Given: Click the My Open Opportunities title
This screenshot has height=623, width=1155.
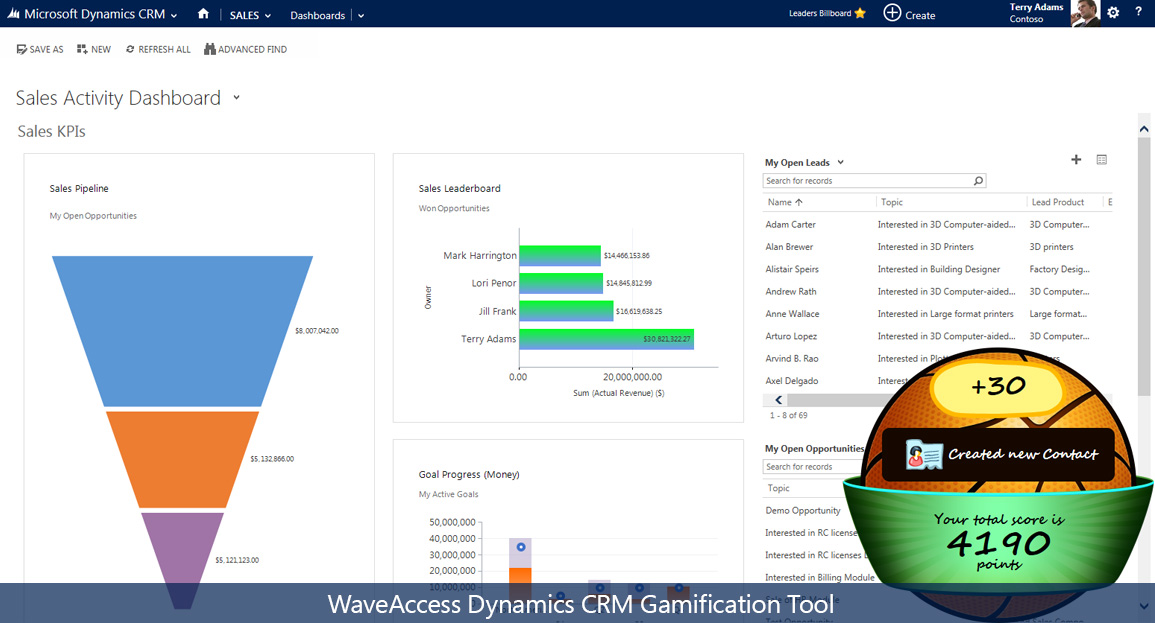Looking at the screenshot, I should pyautogui.click(x=814, y=448).
